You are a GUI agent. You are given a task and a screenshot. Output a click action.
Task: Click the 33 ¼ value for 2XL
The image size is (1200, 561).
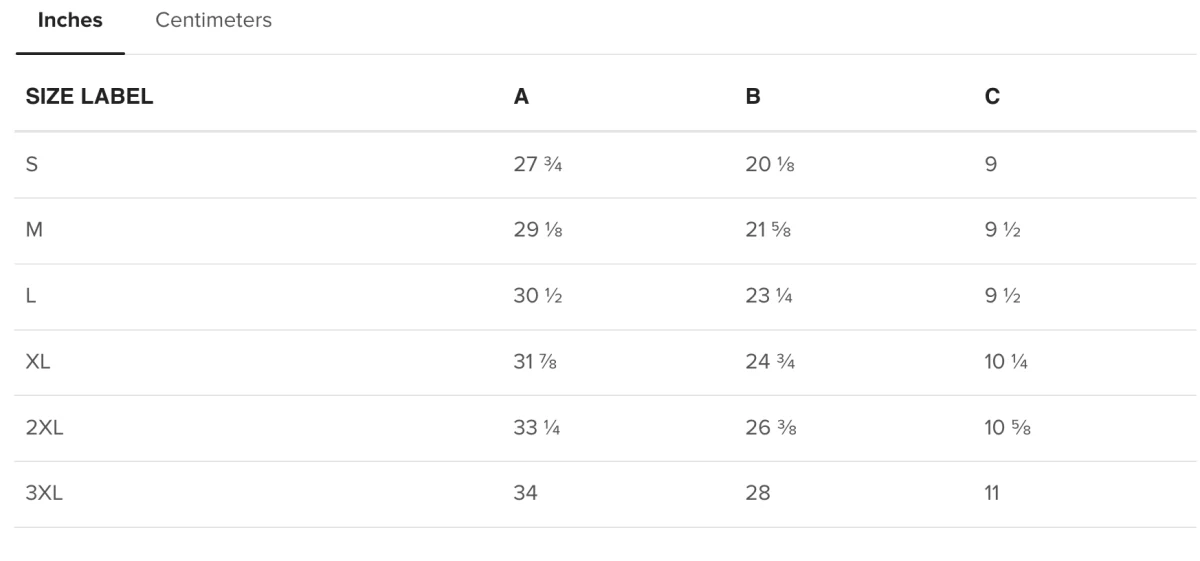(538, 429)
